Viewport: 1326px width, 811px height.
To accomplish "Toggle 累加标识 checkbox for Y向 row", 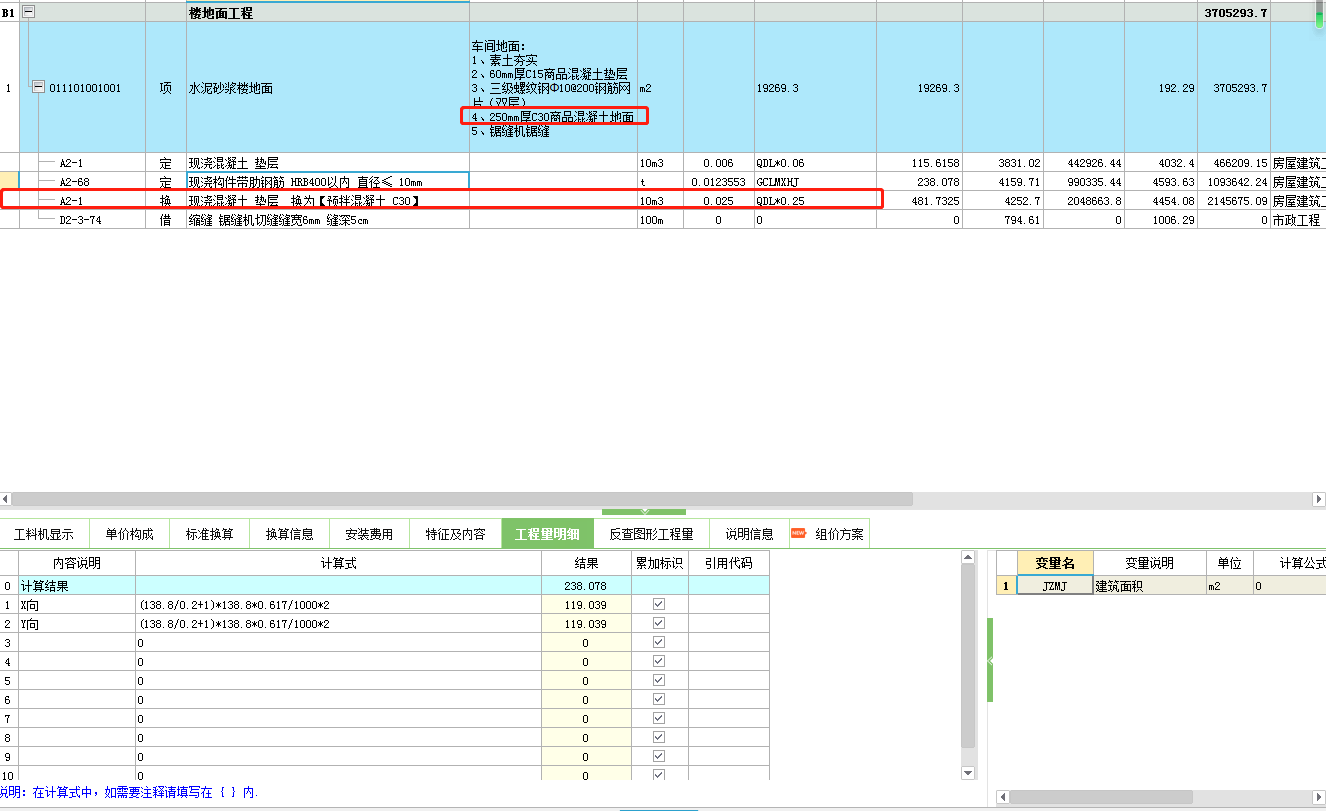I will (658, 623).
